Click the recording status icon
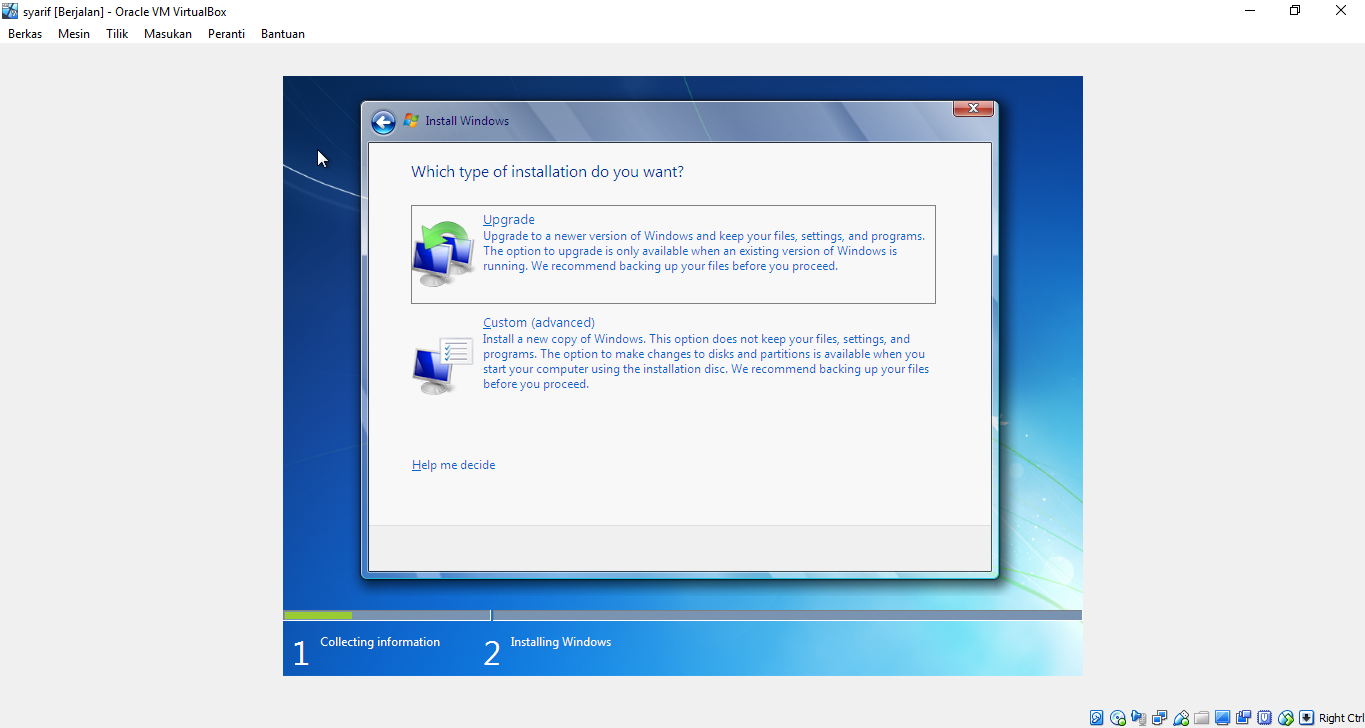The width and height of the screenshot is (1365, 728). (1243, 718)
